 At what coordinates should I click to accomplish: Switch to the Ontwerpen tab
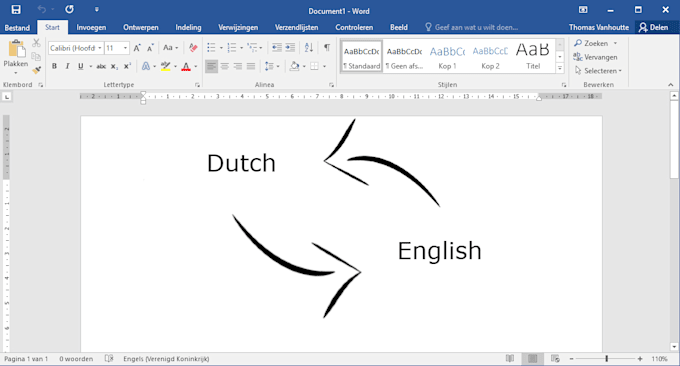pos(141,27)
